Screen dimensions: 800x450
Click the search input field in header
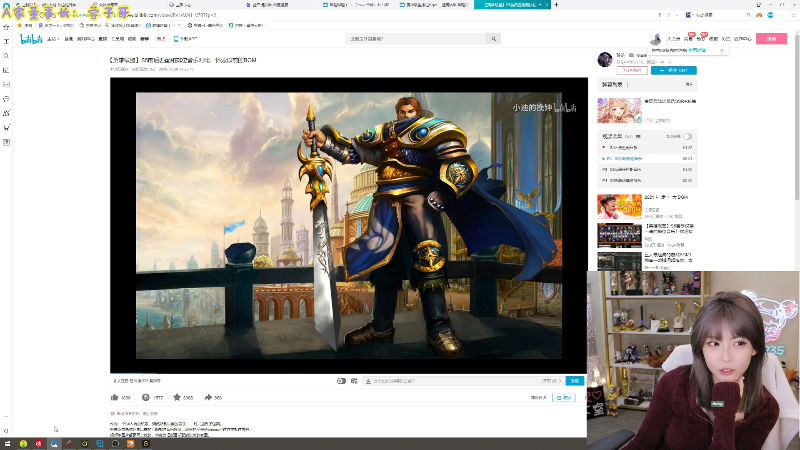point(416,39)
